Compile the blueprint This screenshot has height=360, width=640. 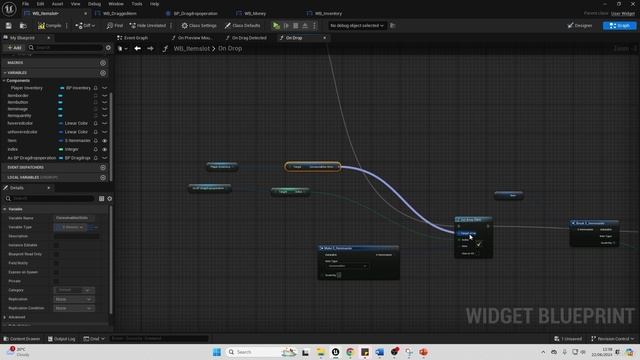click(49, 26)
